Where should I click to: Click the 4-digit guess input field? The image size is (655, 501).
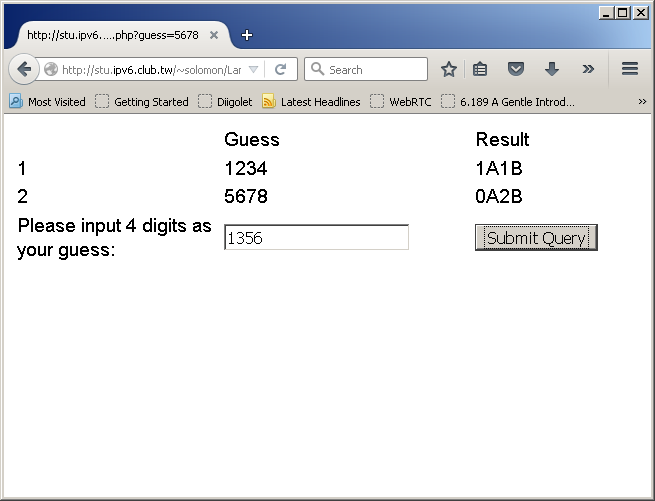316,238
